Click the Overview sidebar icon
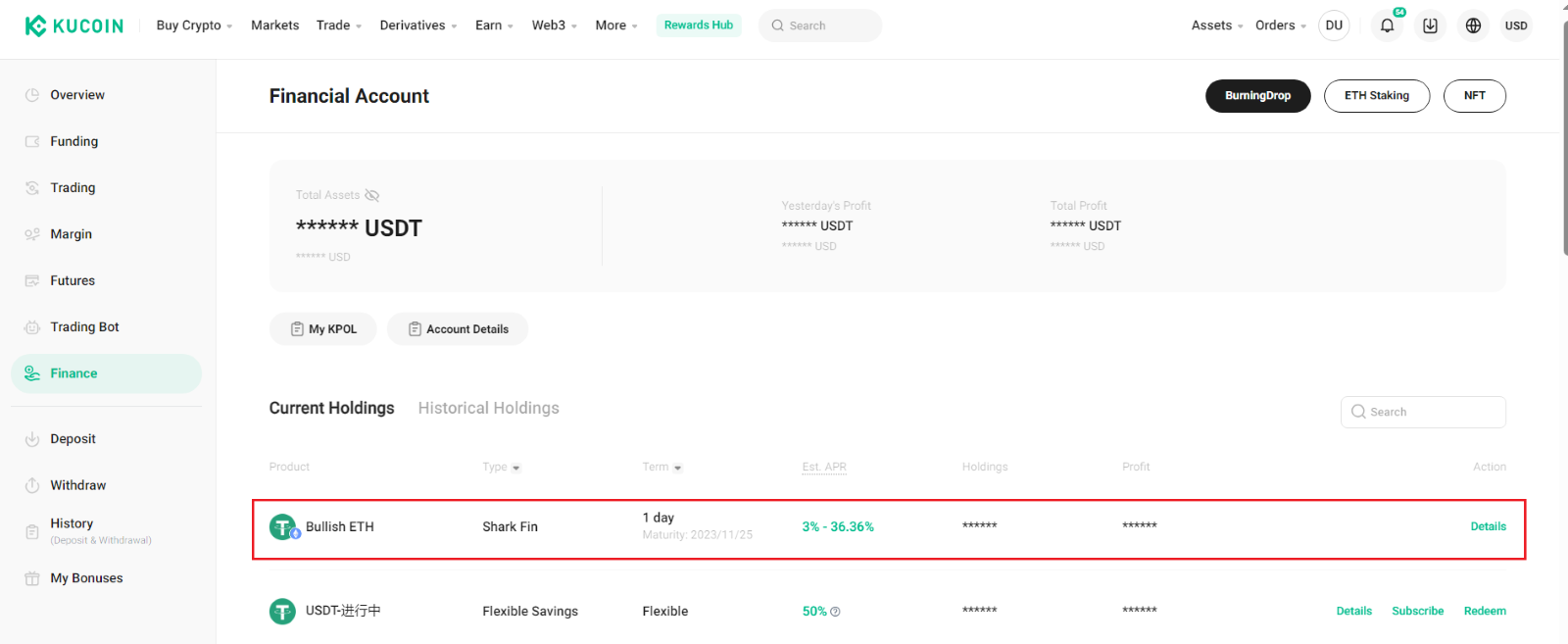Viewport: 1568px width, 644px height. point(32,95)
